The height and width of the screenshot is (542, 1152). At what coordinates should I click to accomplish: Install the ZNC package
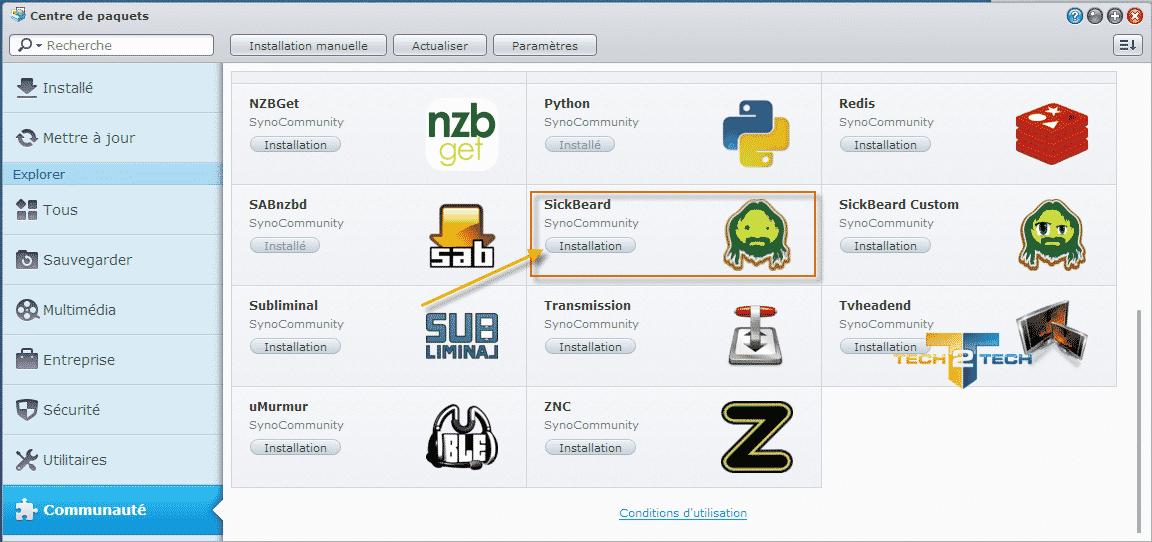point(590,448)
